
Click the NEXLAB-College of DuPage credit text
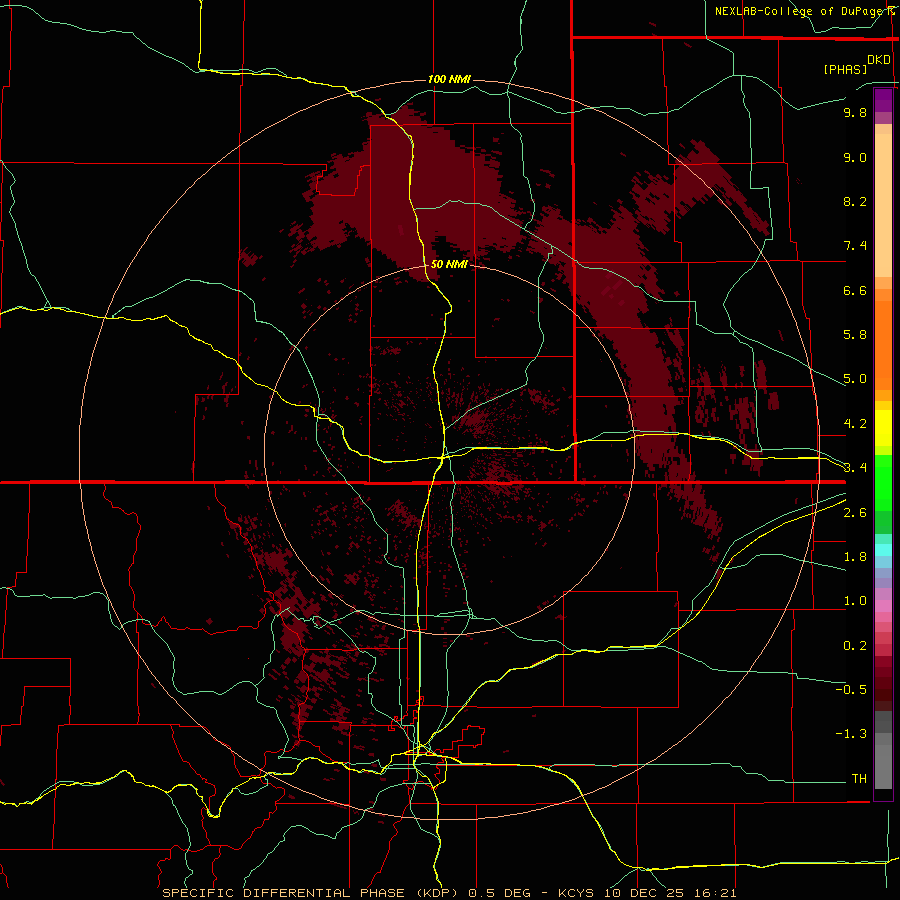(799, 11)
